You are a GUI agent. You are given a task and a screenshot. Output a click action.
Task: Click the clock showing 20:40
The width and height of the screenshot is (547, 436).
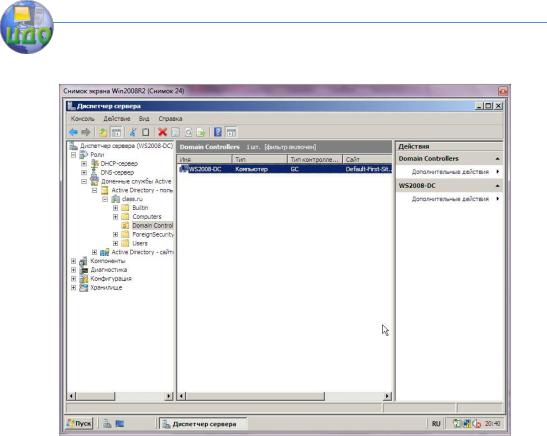[492, 423]
